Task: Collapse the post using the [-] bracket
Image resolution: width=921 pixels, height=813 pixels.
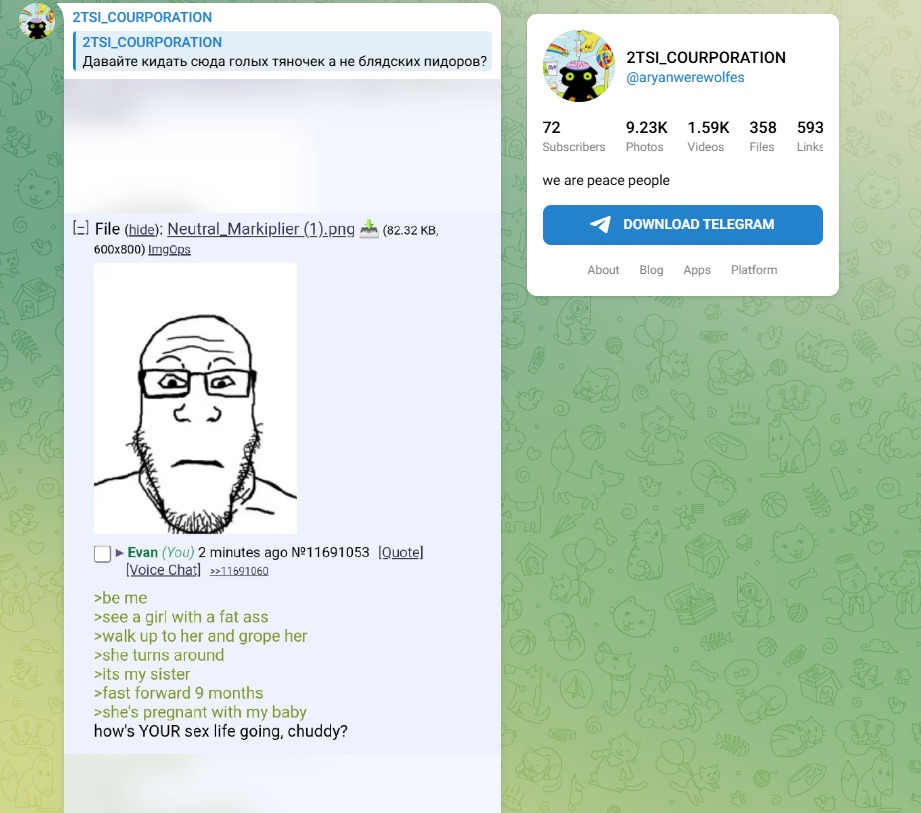Action: pos(80,229)
